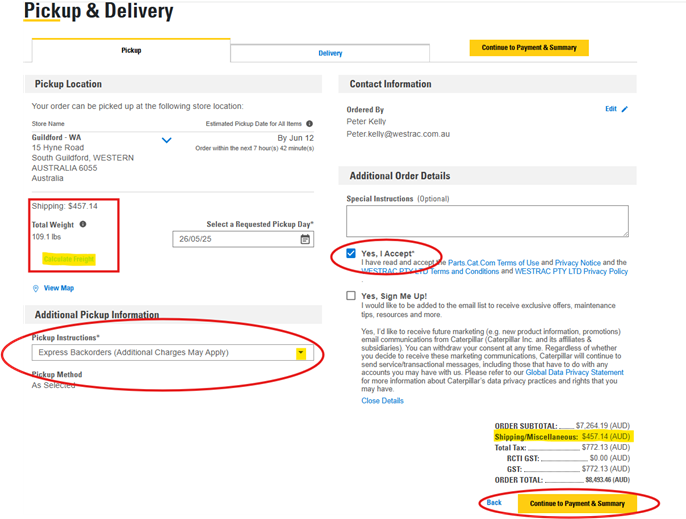Click the map pin icon beside View Map

click(x=36, y=288)
